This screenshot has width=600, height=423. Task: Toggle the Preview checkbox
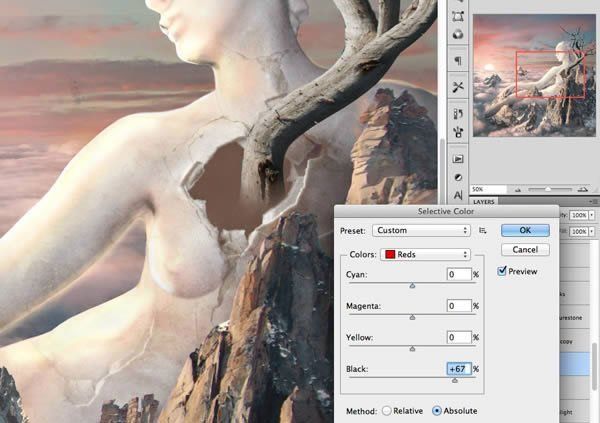pos(502,271)
